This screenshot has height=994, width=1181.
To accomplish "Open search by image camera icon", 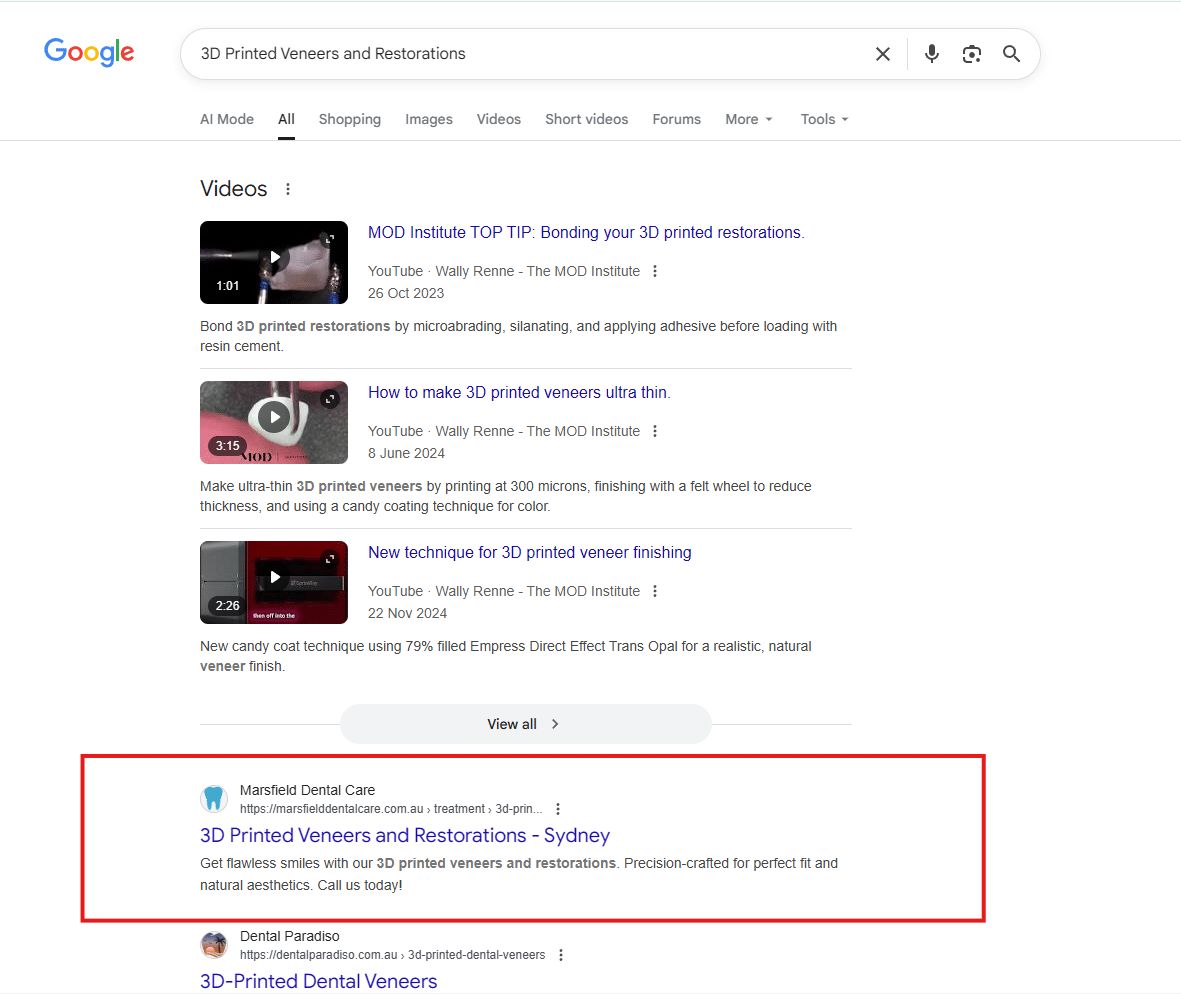I will (x=971, y=54).
